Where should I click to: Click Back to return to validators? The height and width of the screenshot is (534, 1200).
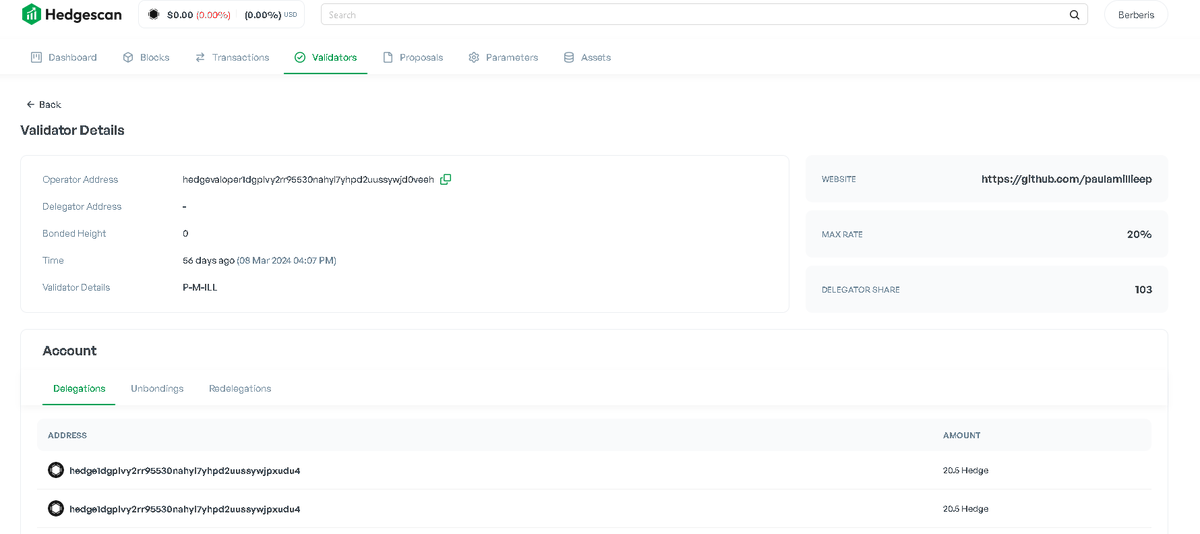(44, 104)
